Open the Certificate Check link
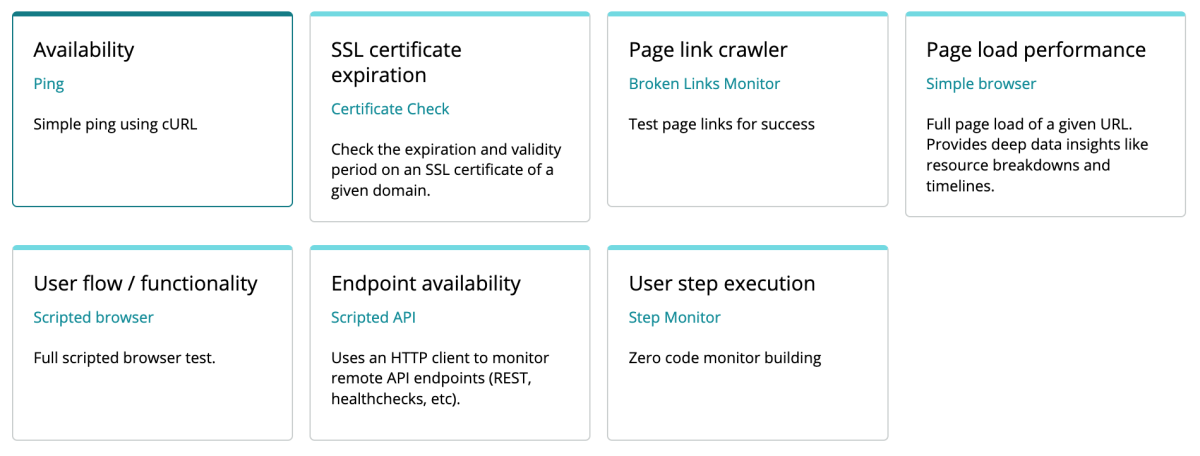 tap(390, 109)
